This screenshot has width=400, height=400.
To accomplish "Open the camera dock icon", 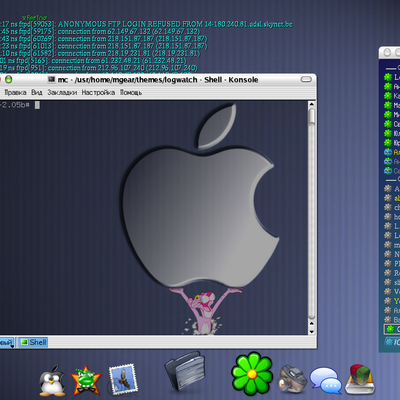I will pos(291,379).
